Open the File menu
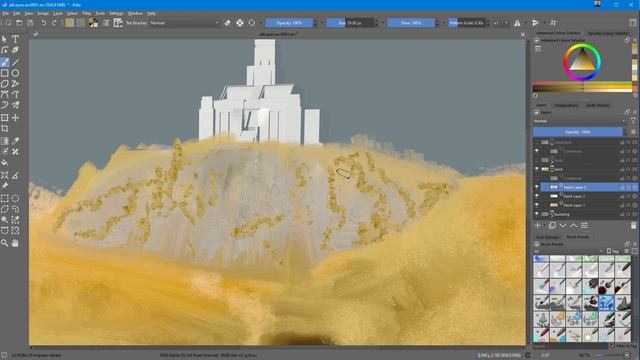640x360 pixels. coord(6,13)
